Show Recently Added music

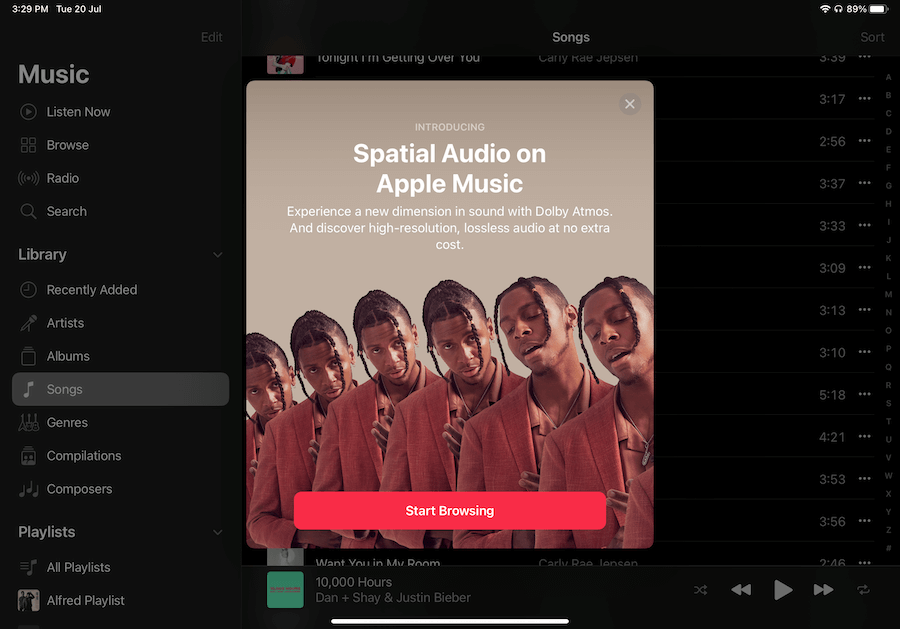click(x=91, y=290)
